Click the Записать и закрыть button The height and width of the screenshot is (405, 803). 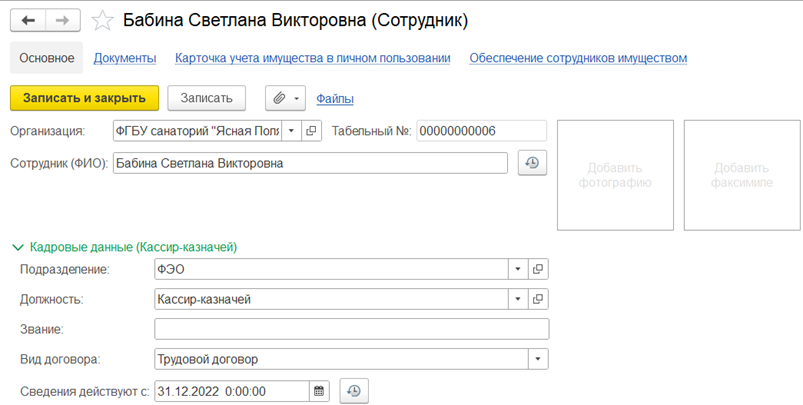tap(84, 98)
